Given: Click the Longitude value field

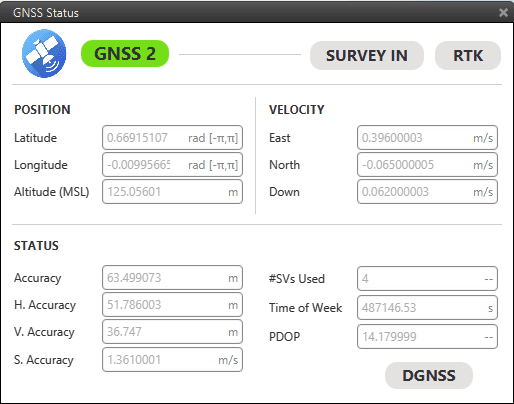Looking at the screenshot, I should (172, 165).
